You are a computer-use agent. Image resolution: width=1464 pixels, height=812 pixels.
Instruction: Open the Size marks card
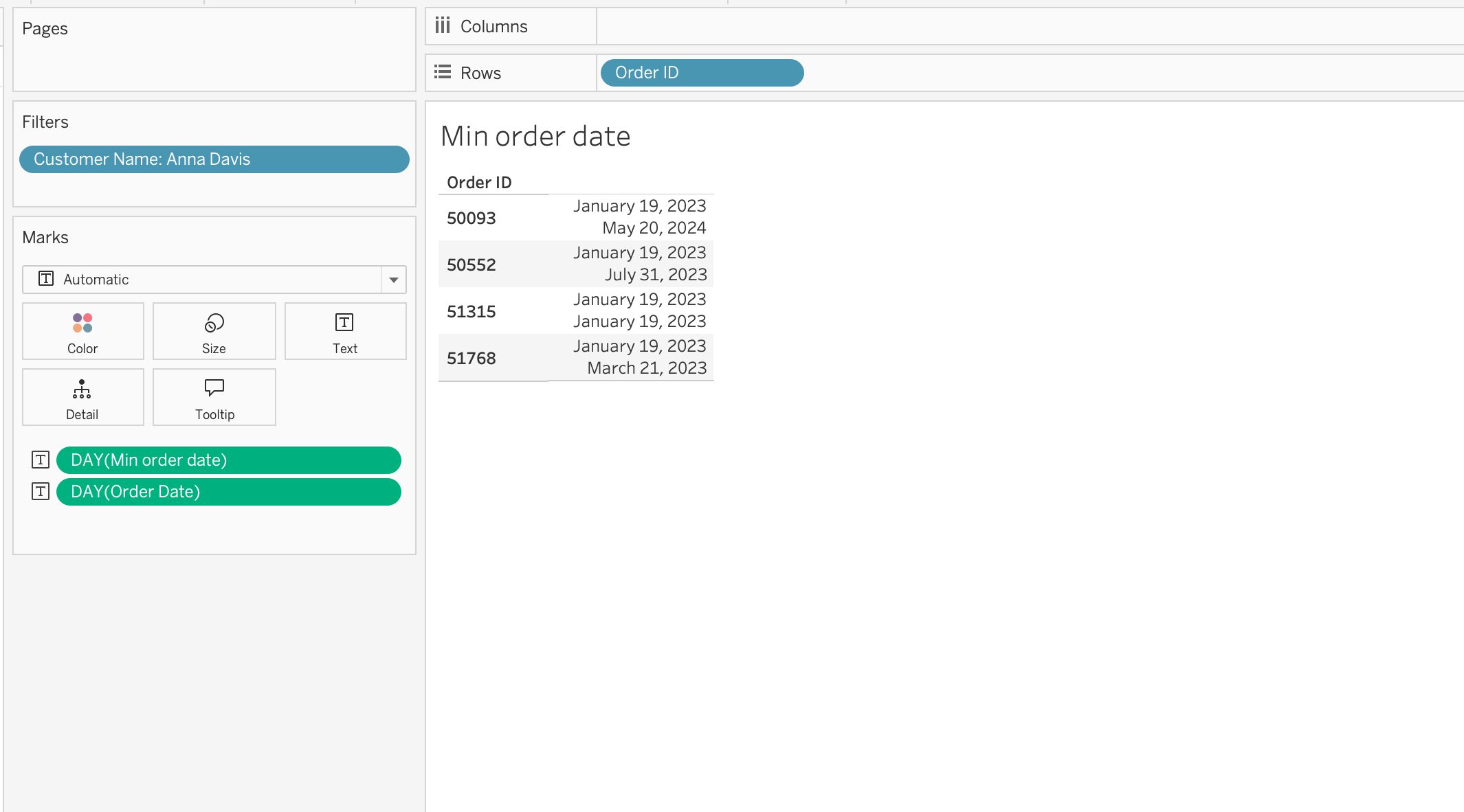coord(214,331)
